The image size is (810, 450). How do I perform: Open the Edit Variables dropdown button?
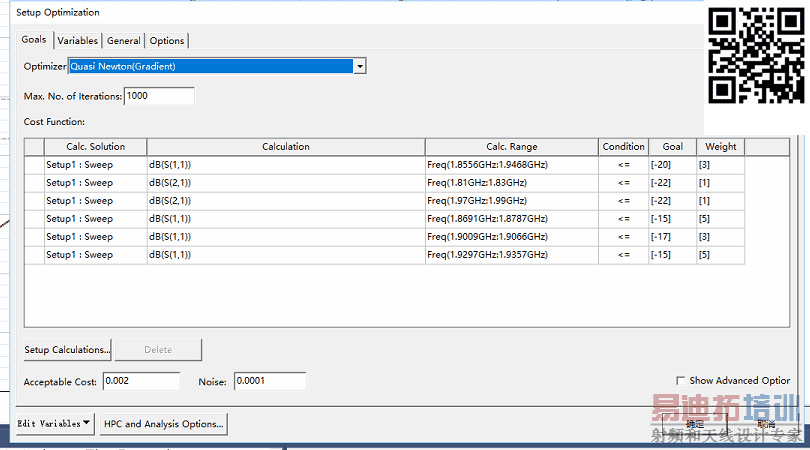[55, 424]
